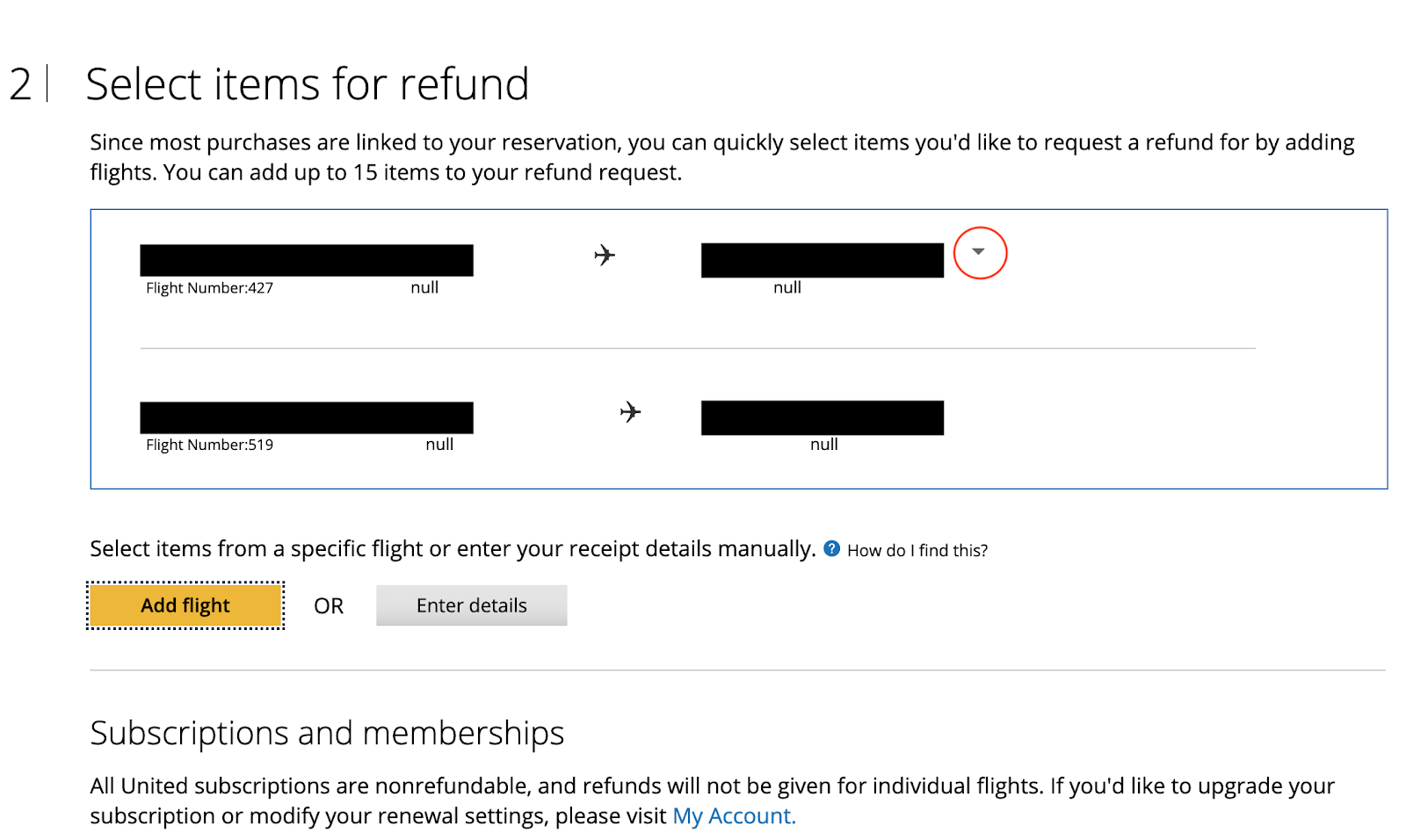Click the null label under flight 519 destination
Viewport: 1406px width, 840px height.
[823, 445]
